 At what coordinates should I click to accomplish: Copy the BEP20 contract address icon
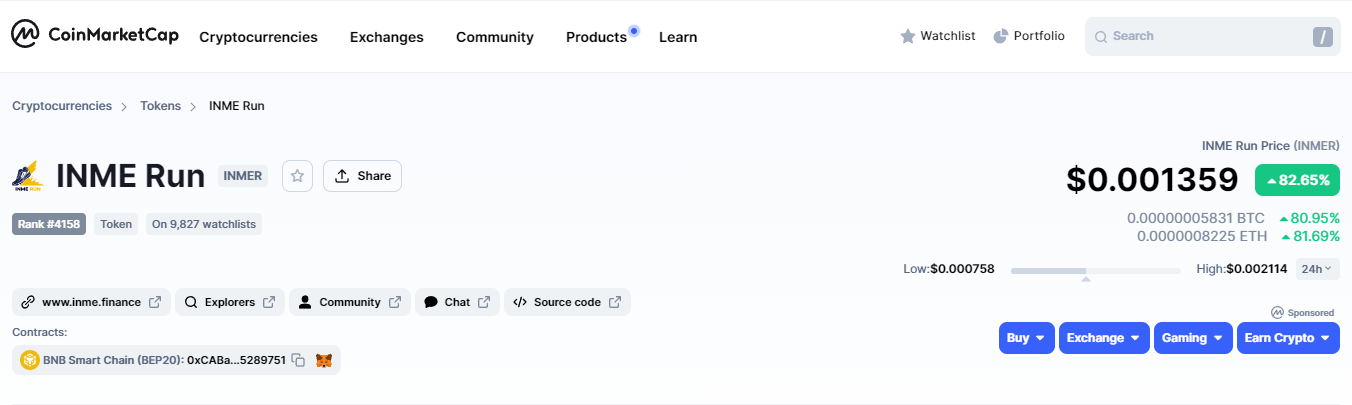coord(298,360)
